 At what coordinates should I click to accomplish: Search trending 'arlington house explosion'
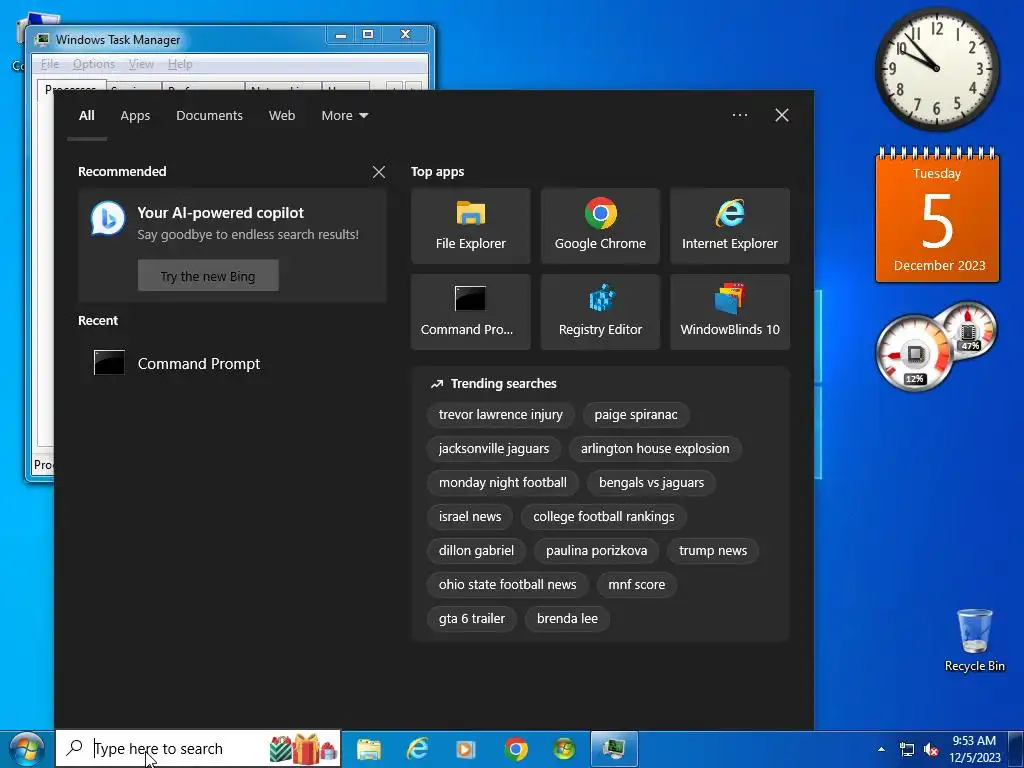[x=656, y=449]
